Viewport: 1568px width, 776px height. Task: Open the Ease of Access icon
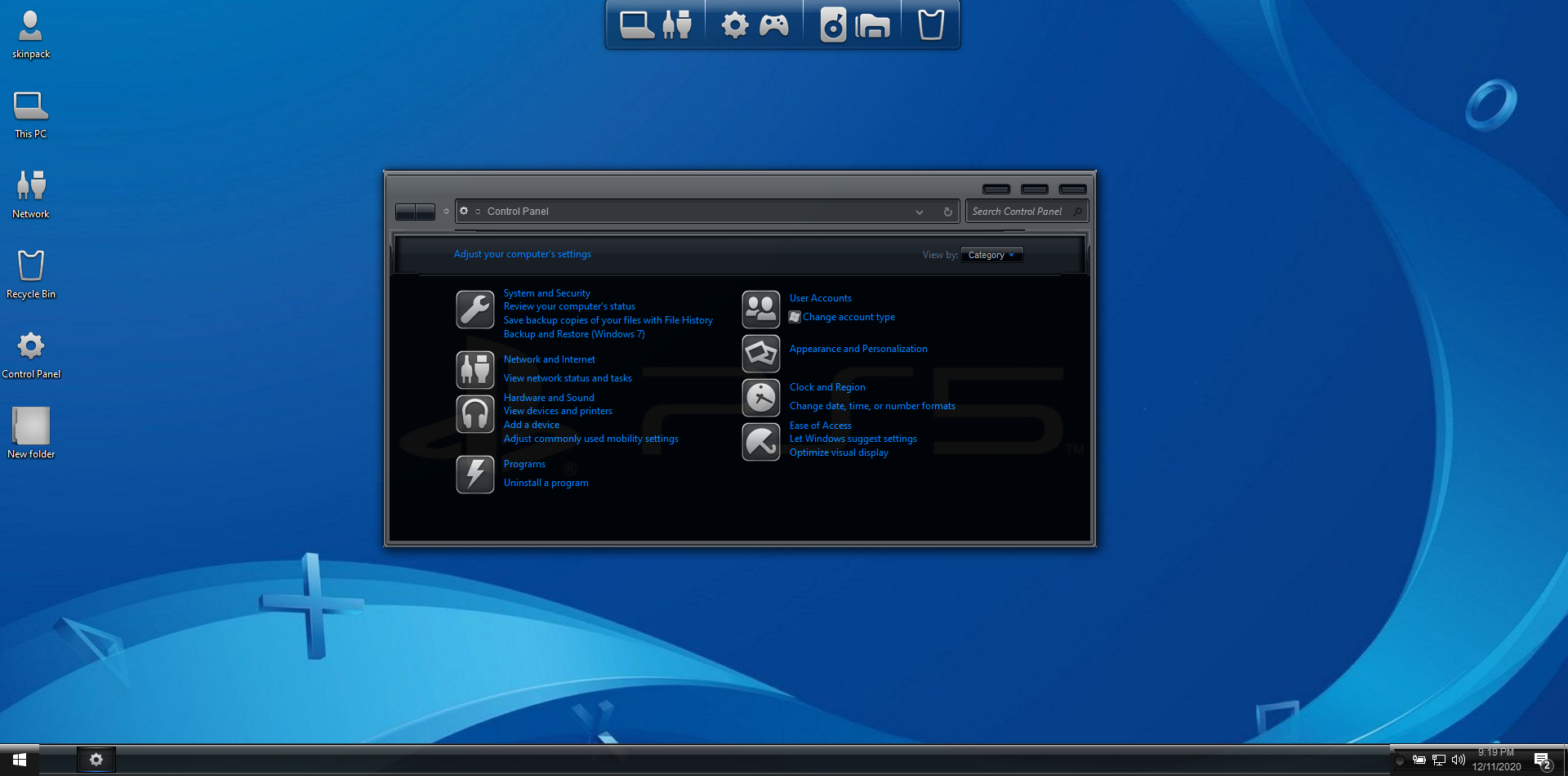click(x=760, y=442)
